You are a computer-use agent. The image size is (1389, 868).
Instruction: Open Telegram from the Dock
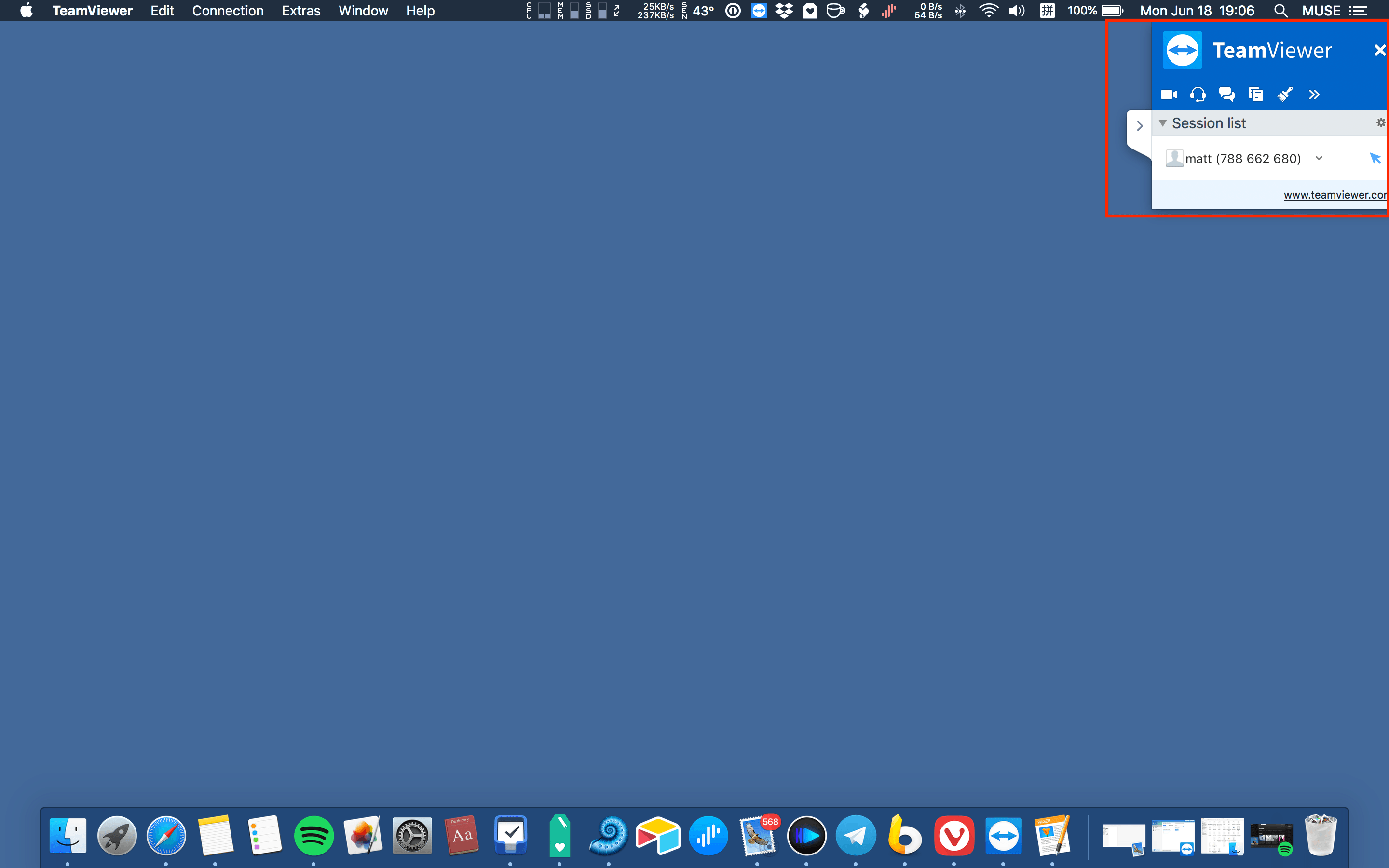(x=856, y=835)
